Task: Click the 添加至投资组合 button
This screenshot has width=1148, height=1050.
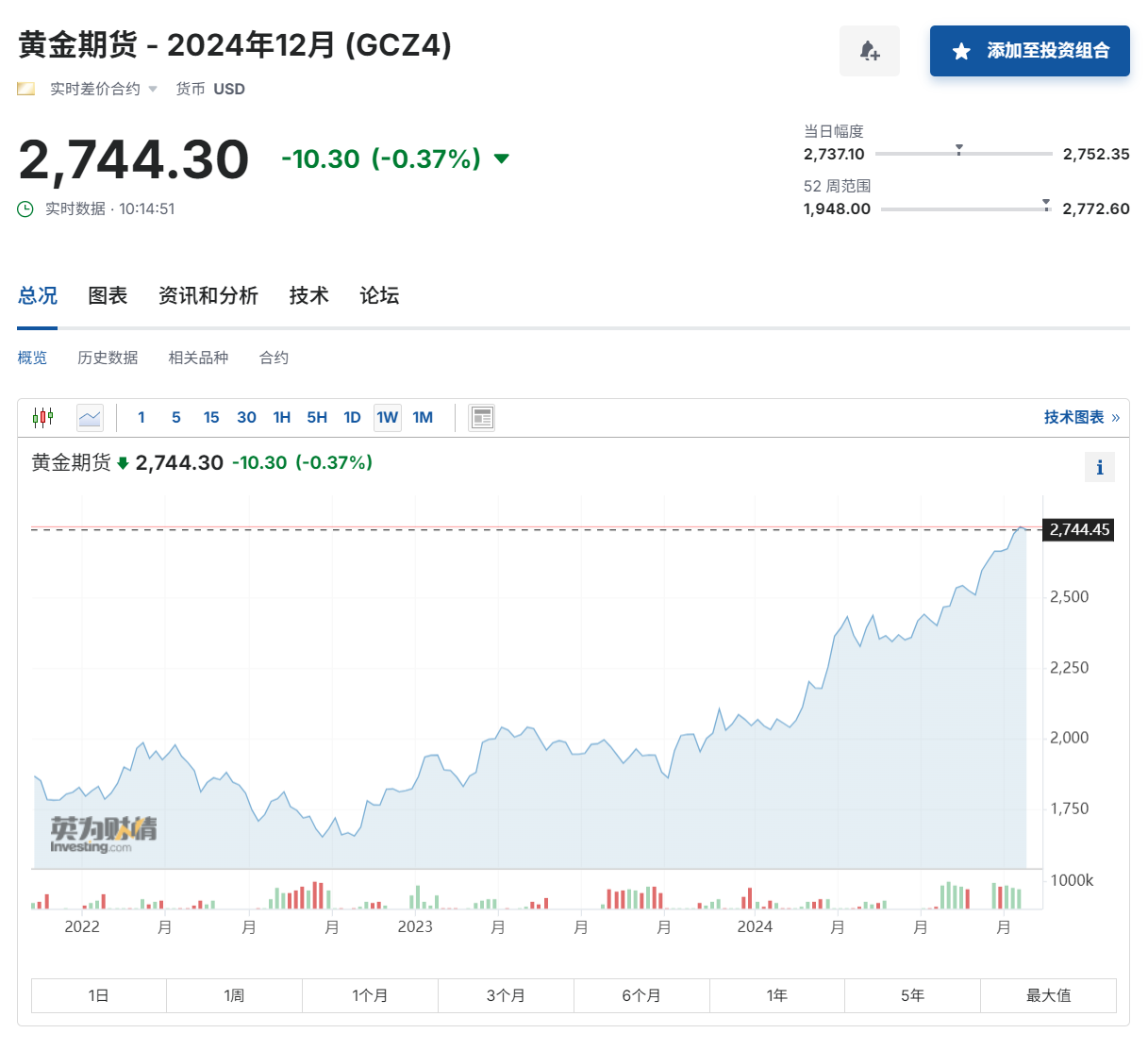Action: point(1029,52)
